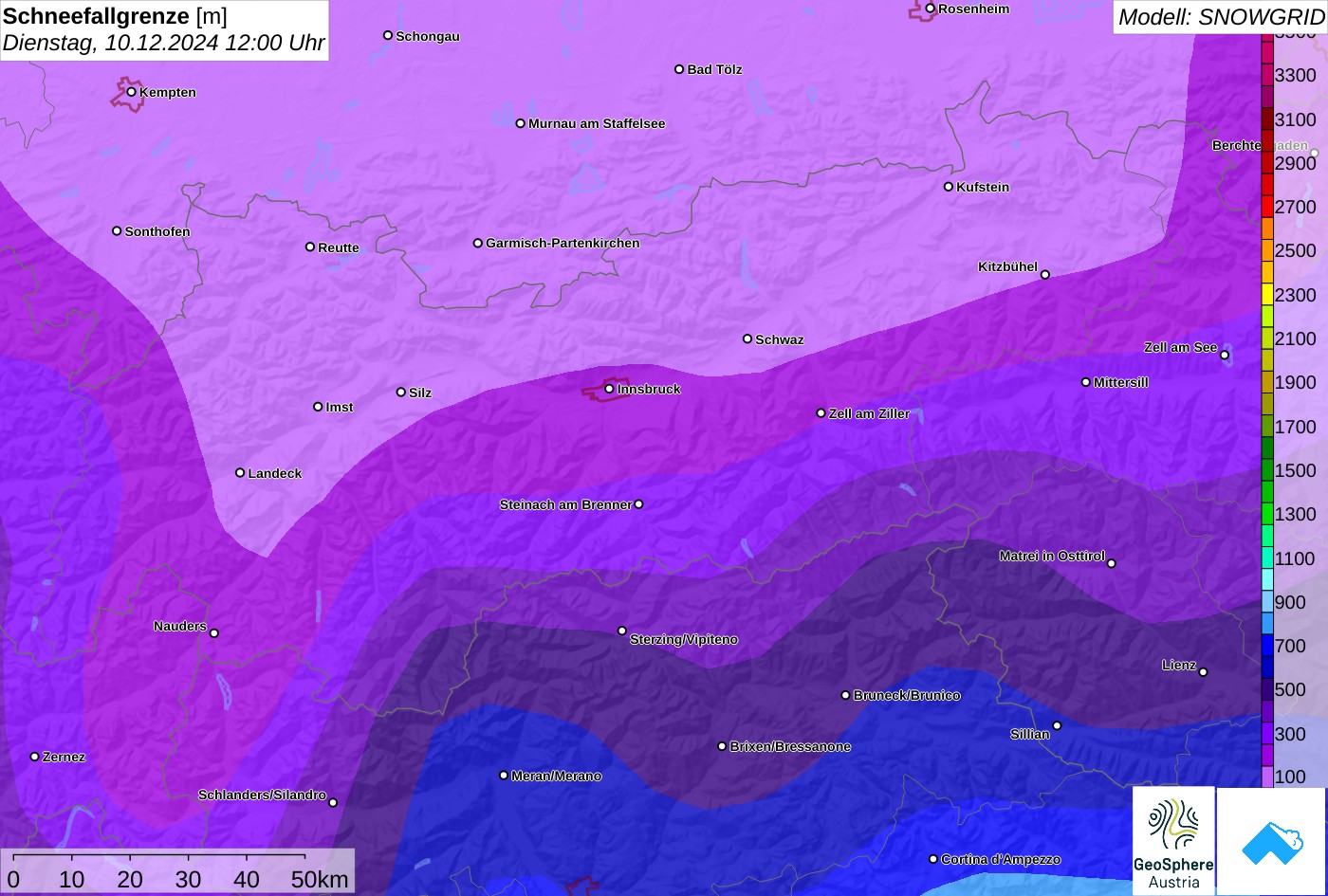Click the Matrei in Osttirol label
This screenshot has width=1328, height=896.
(1052, 556)
